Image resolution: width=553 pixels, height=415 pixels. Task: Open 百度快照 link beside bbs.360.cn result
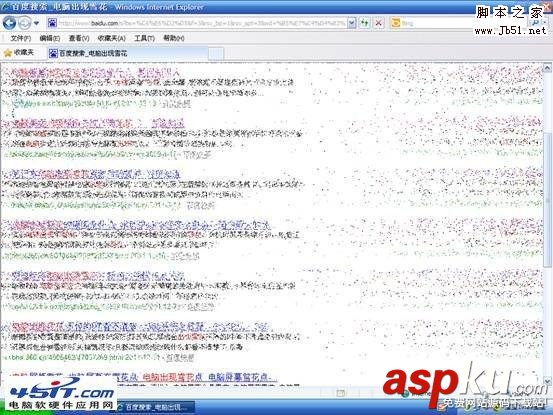coord(180,358)
